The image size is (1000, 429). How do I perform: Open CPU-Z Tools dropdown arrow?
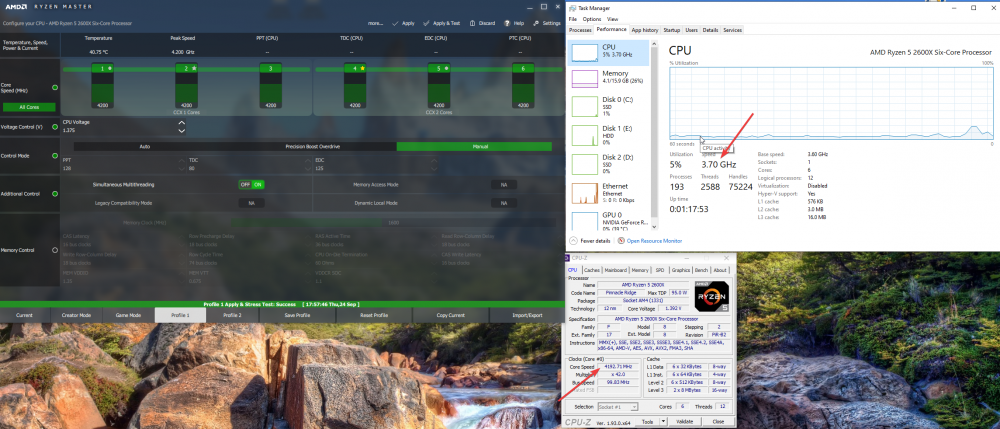[663, 421]
